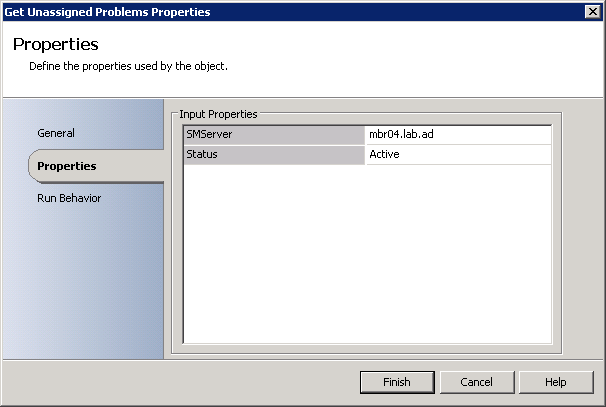This screenshot has width=606, height=407.
Task: Click blank header area right of description
Action: [420, 67]
